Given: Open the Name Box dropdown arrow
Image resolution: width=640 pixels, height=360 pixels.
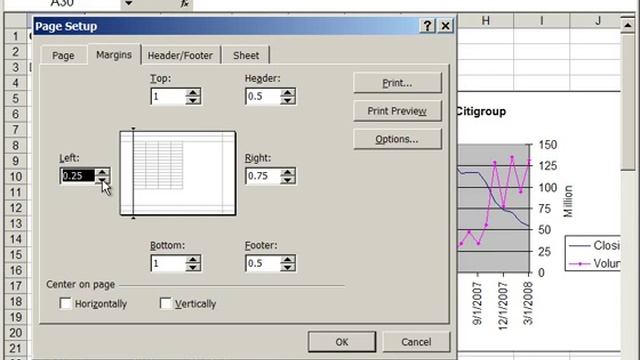Looking at the screenshot, I should pyautogui.click(x=129, y=4).
